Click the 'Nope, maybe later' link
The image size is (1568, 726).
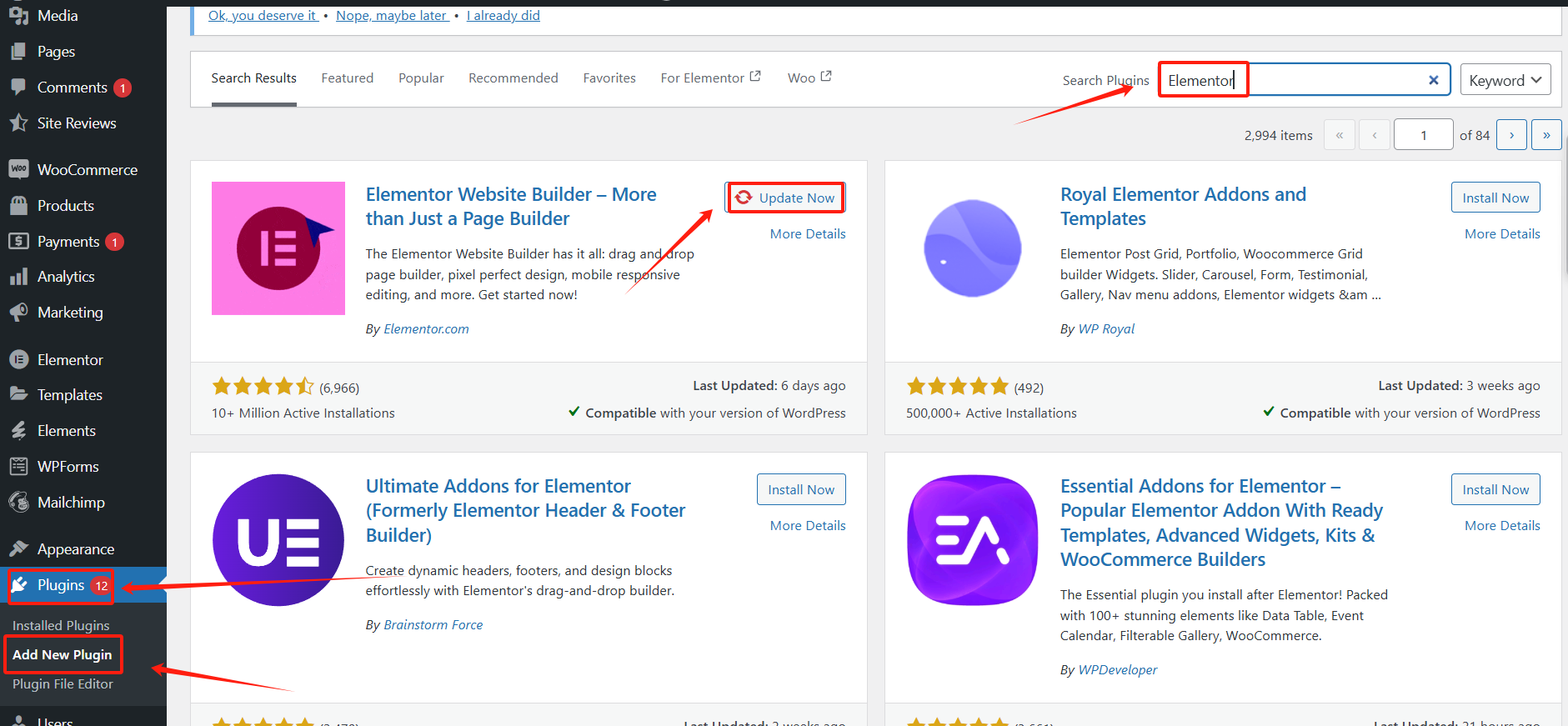(x=393, y=15)
